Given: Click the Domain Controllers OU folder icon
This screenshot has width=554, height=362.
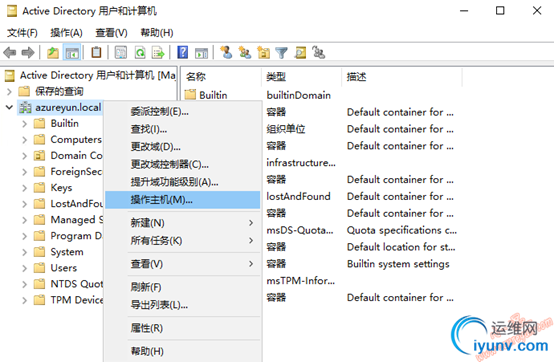Looking at the screenshot, I should [39, 155].
